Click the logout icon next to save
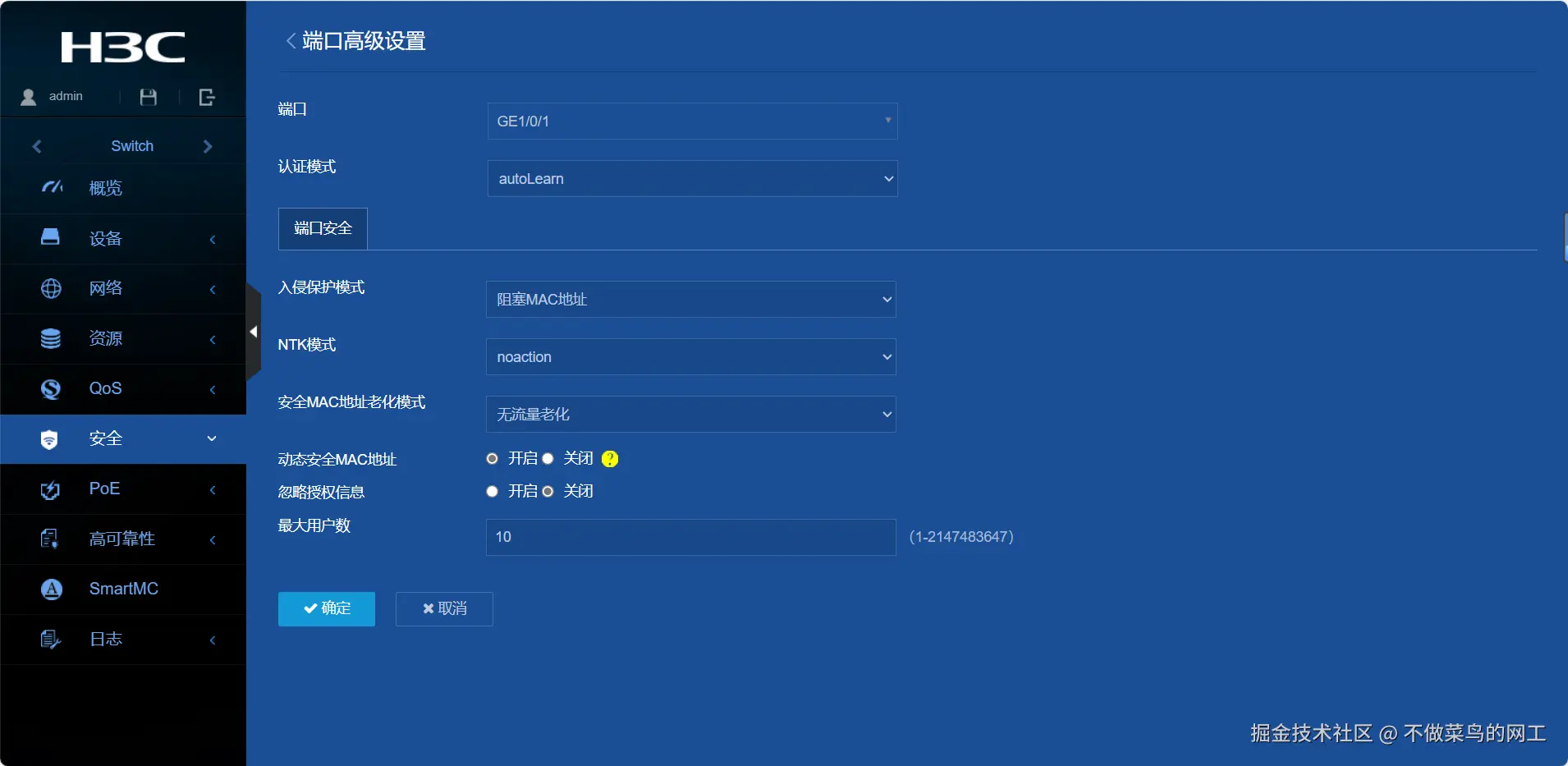 (x=207, y=96)
